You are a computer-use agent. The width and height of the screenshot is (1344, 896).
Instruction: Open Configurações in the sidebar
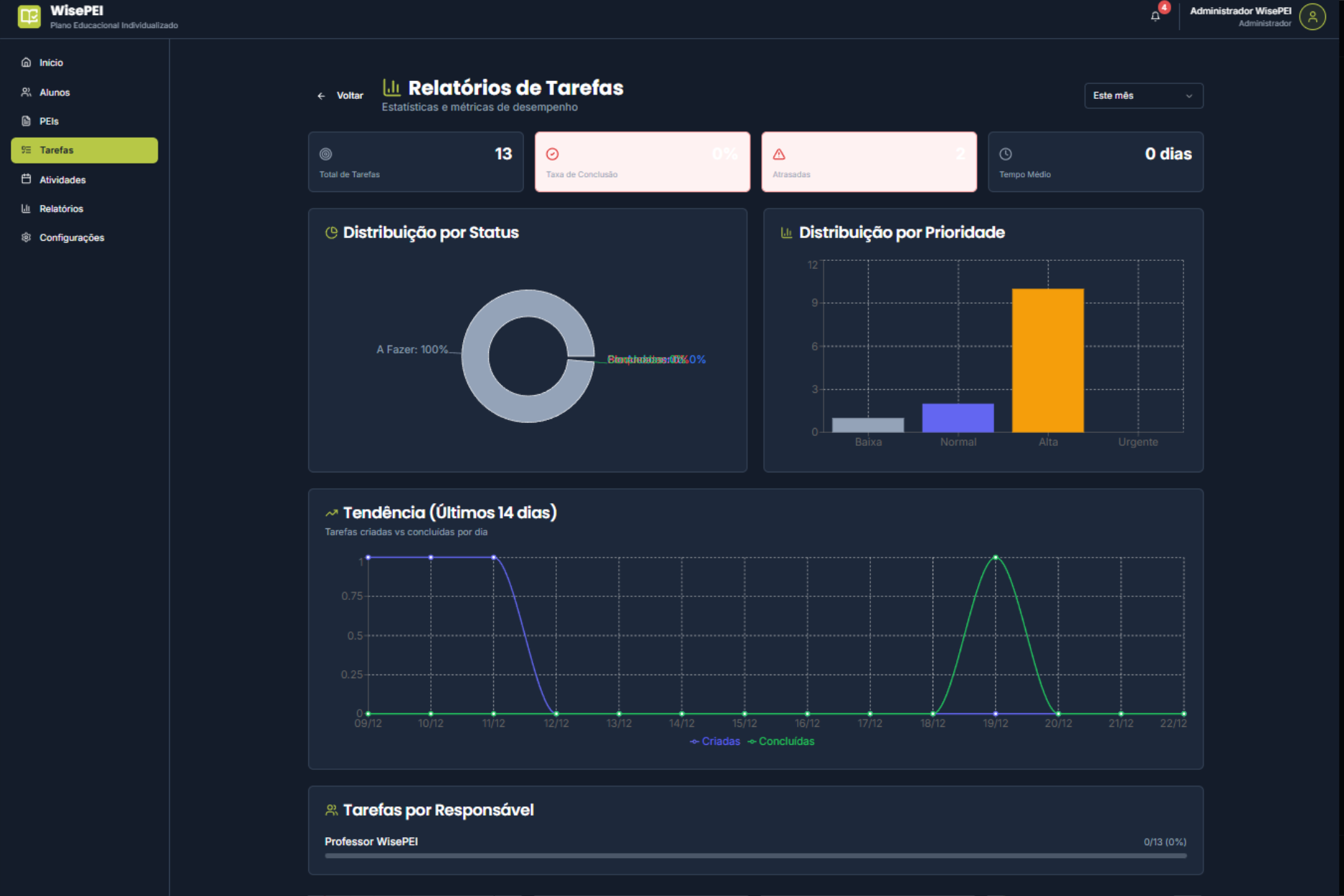coord(72,238)
